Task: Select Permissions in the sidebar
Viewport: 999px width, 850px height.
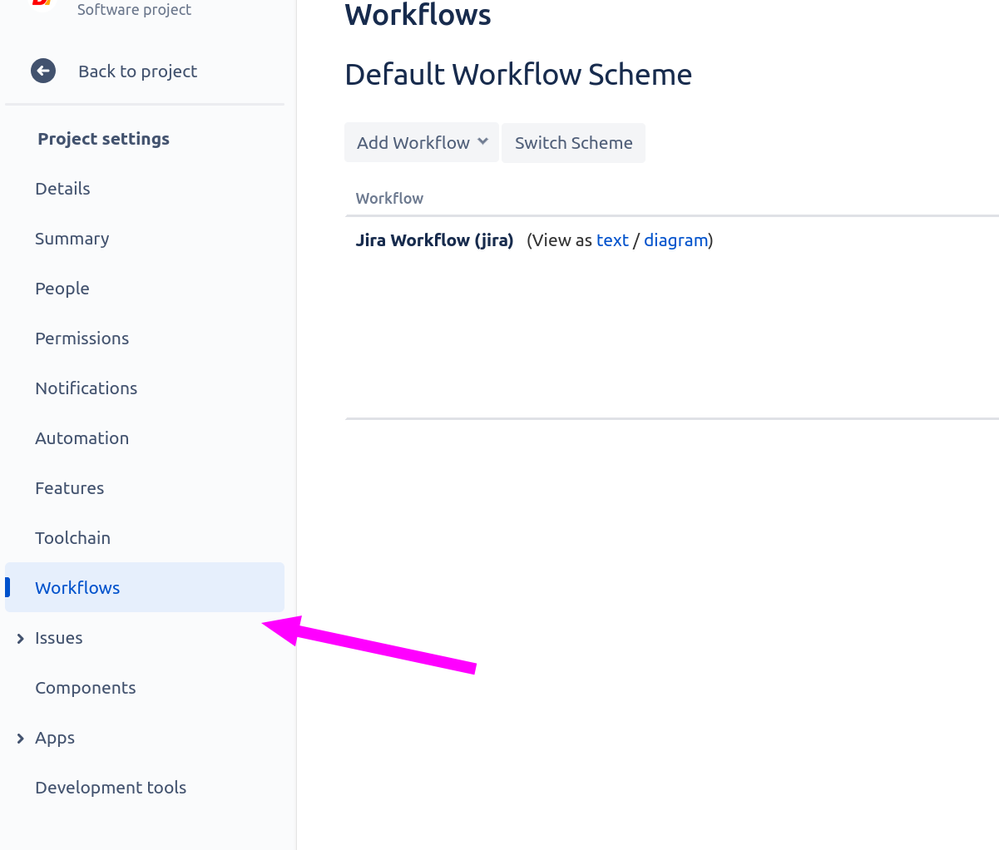Action: point(82,338)
